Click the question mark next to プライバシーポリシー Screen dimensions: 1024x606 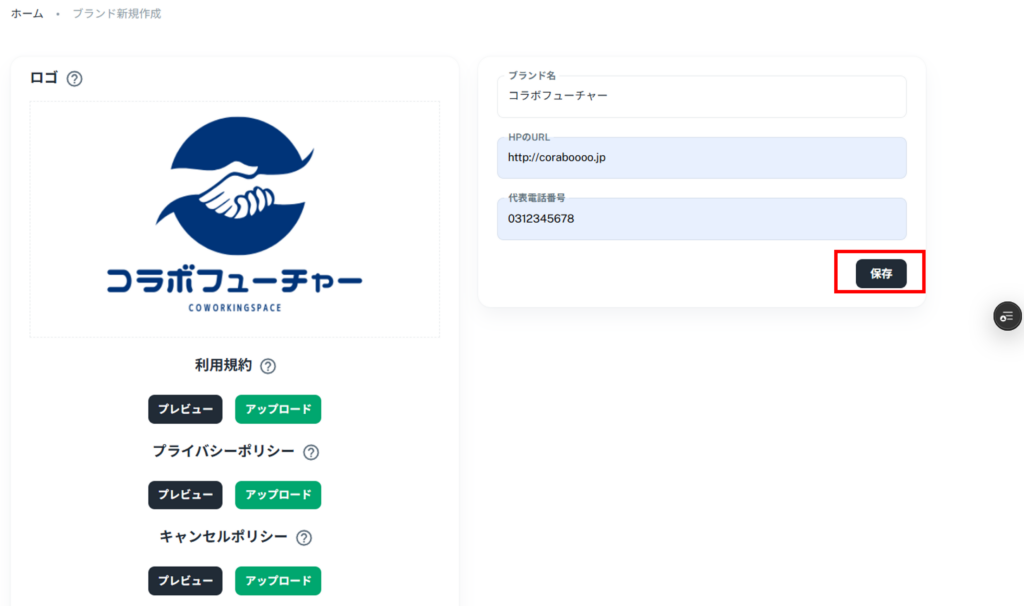pyautogui.click(x=311, y=452)
